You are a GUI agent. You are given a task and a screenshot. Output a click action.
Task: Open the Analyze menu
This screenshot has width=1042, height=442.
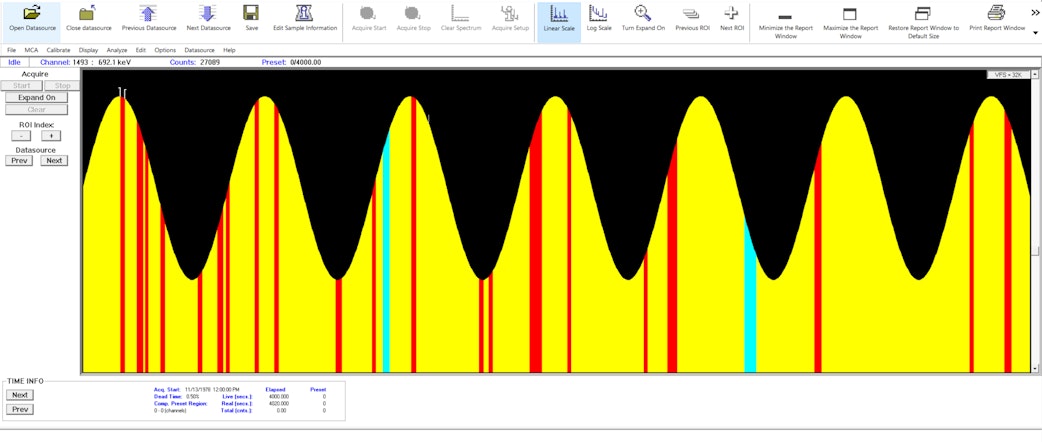[x=117, y=49]
